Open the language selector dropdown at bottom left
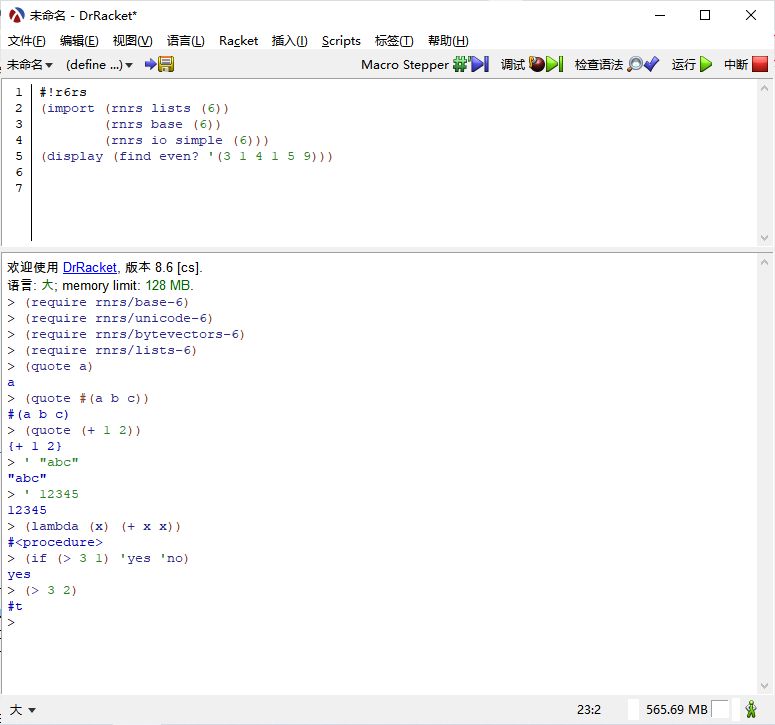Image resolution: width=775 pixels, height=725 pixels. click(x=23, y=710)
